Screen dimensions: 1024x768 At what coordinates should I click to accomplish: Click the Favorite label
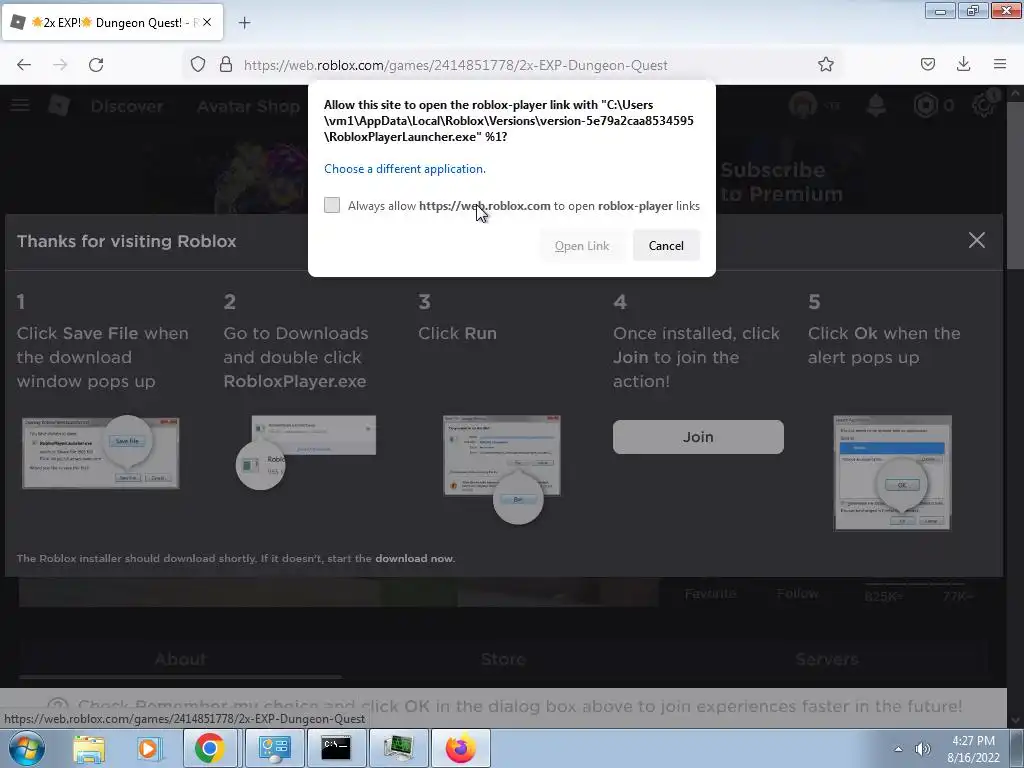tap(710, 594)
